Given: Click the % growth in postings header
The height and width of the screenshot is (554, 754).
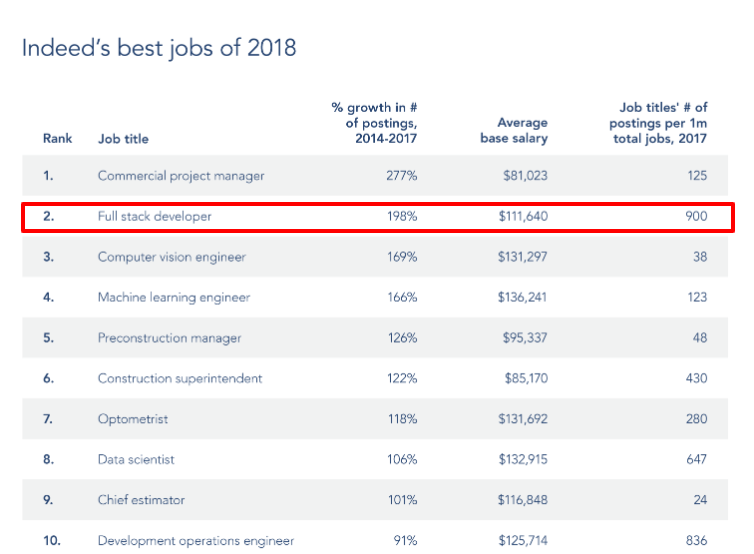Looking at the screenshot, I should pos(374,123).
